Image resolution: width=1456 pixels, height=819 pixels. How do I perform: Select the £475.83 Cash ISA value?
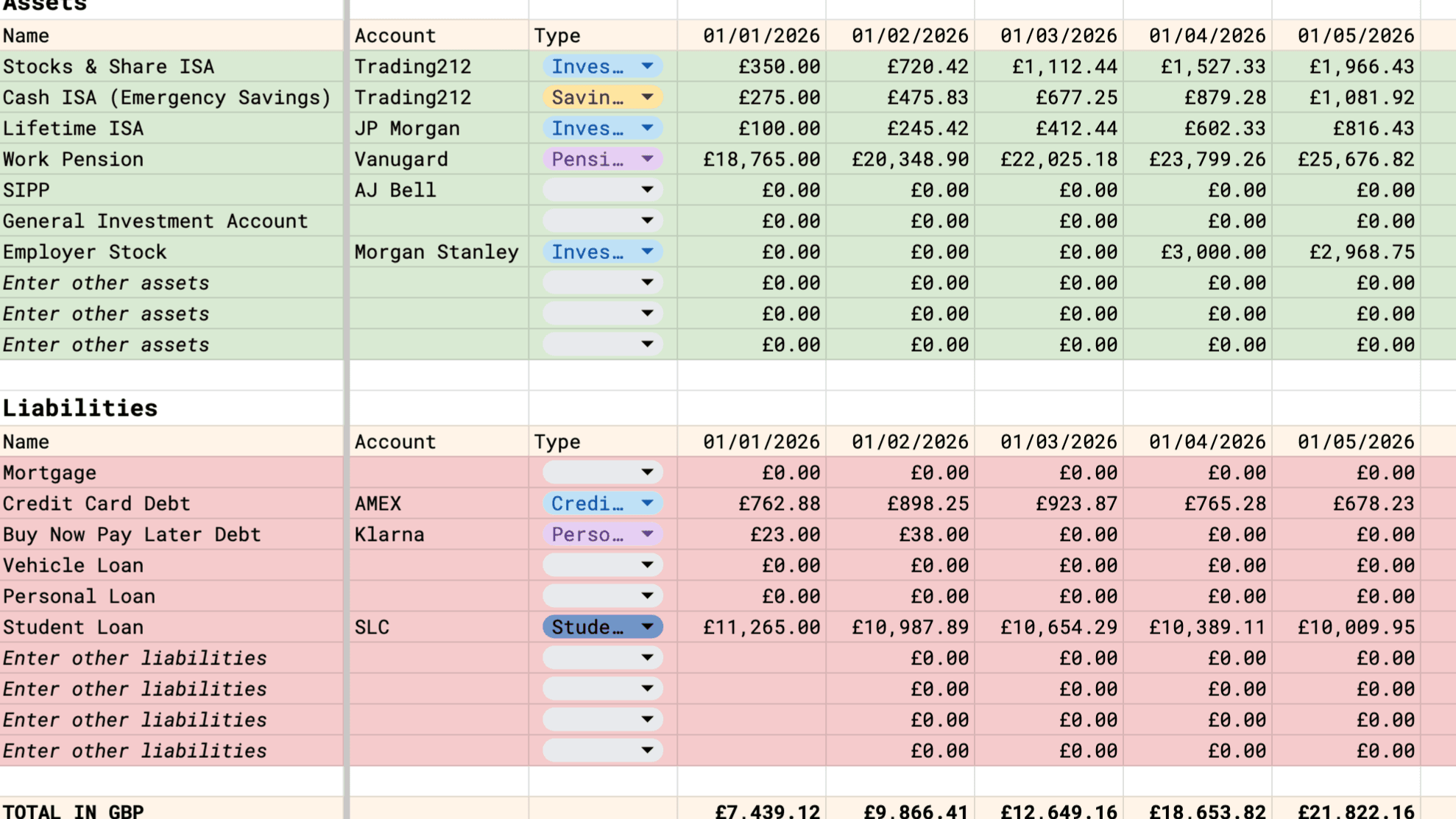[x=900, y=97]
